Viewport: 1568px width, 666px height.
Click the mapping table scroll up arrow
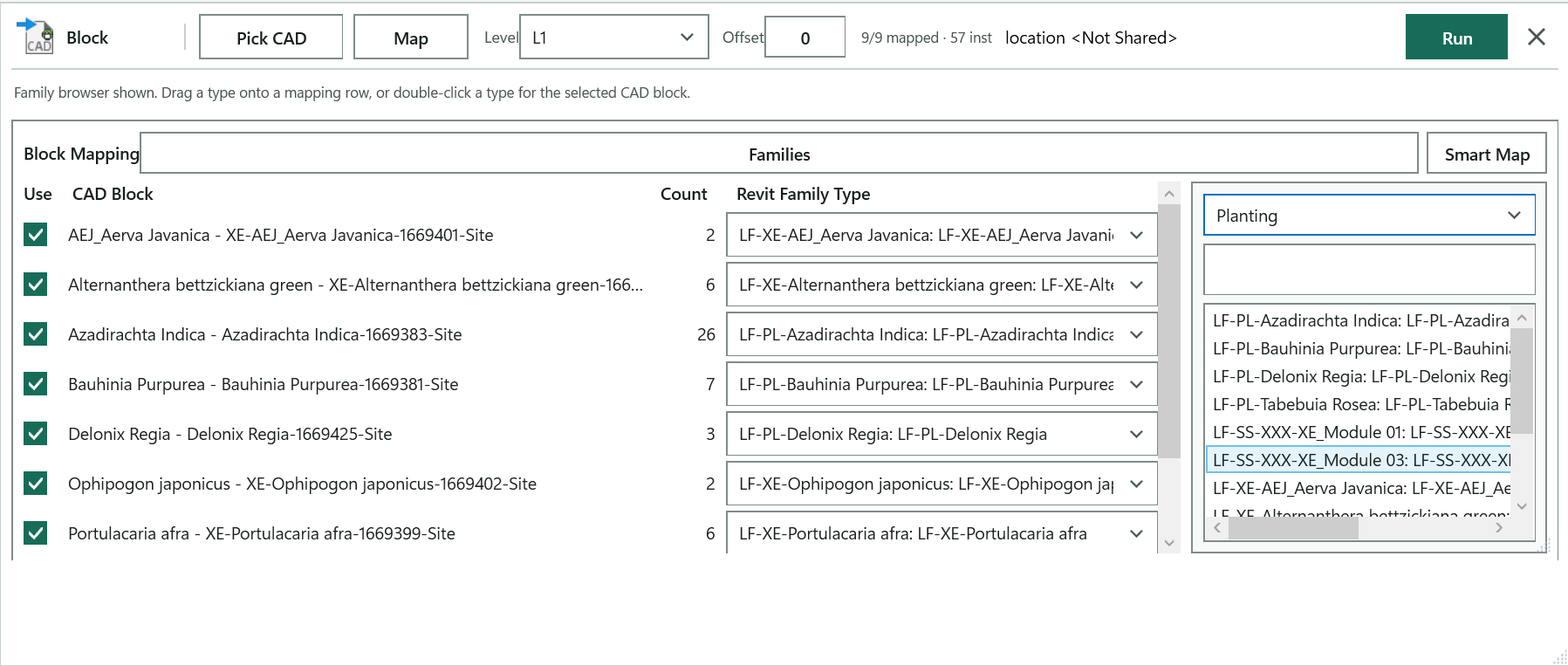[x=1169, y=193]
